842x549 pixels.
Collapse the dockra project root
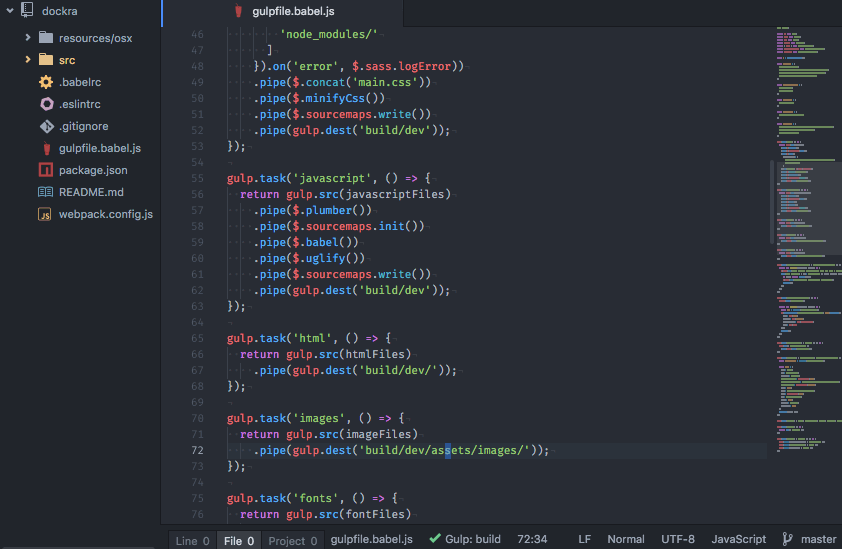(x=10, y=10)
